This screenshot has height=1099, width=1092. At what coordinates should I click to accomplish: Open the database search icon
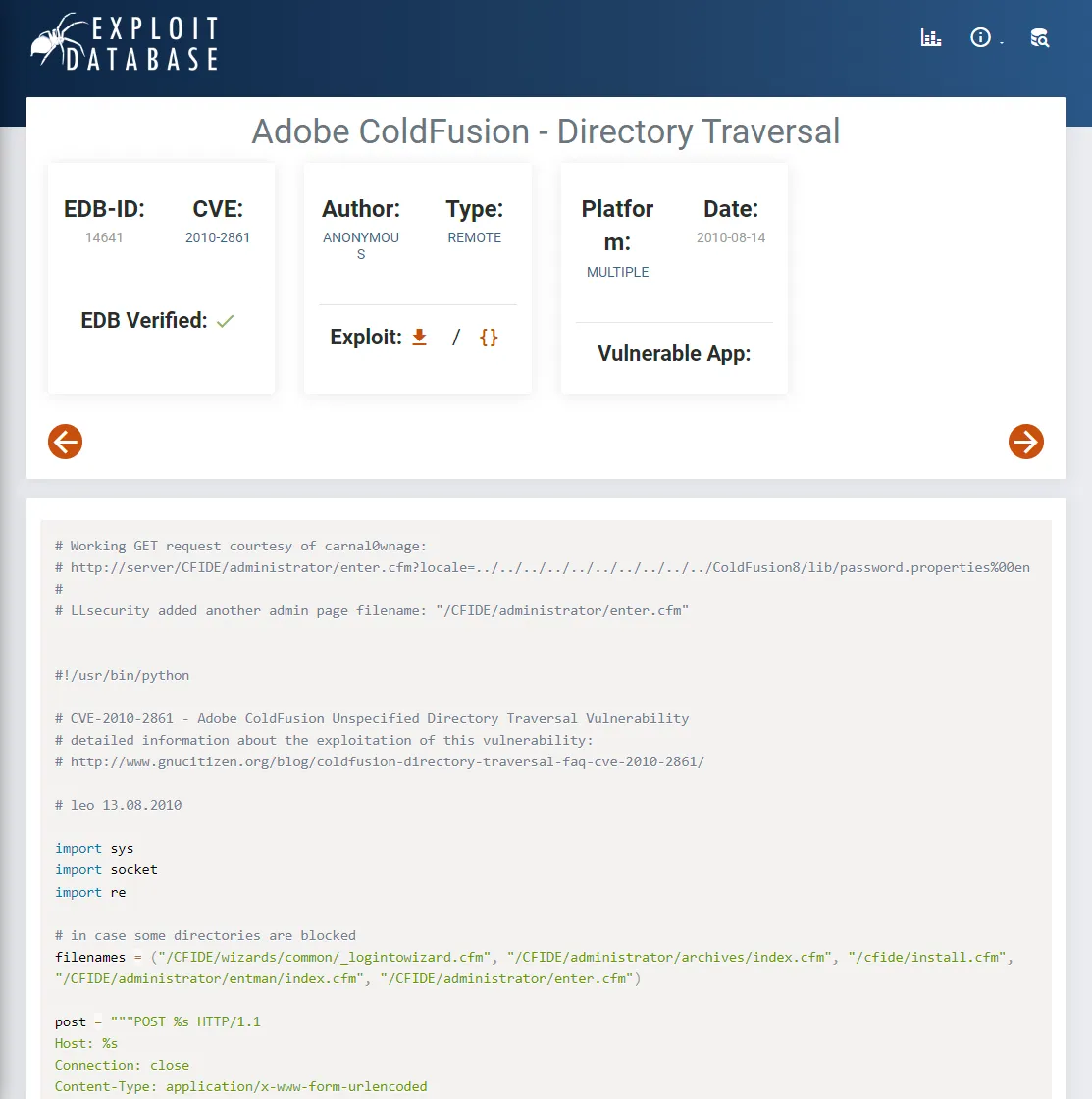(1039, 38)
